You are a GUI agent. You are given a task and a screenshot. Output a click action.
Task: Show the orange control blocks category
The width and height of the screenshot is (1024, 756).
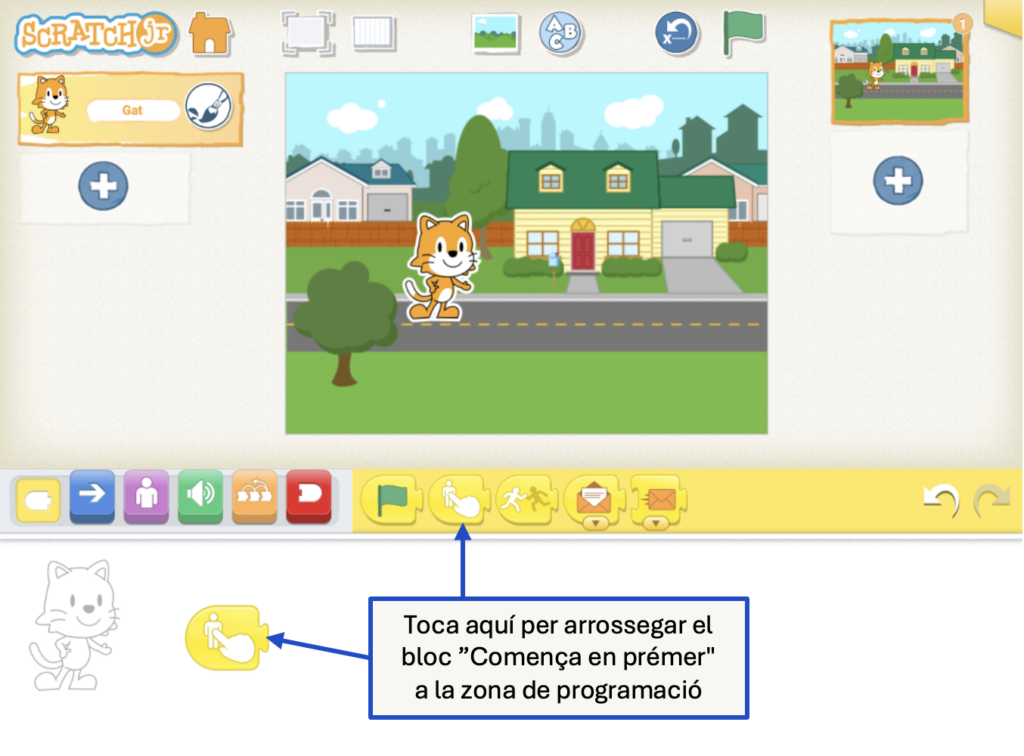coord(254,496)
